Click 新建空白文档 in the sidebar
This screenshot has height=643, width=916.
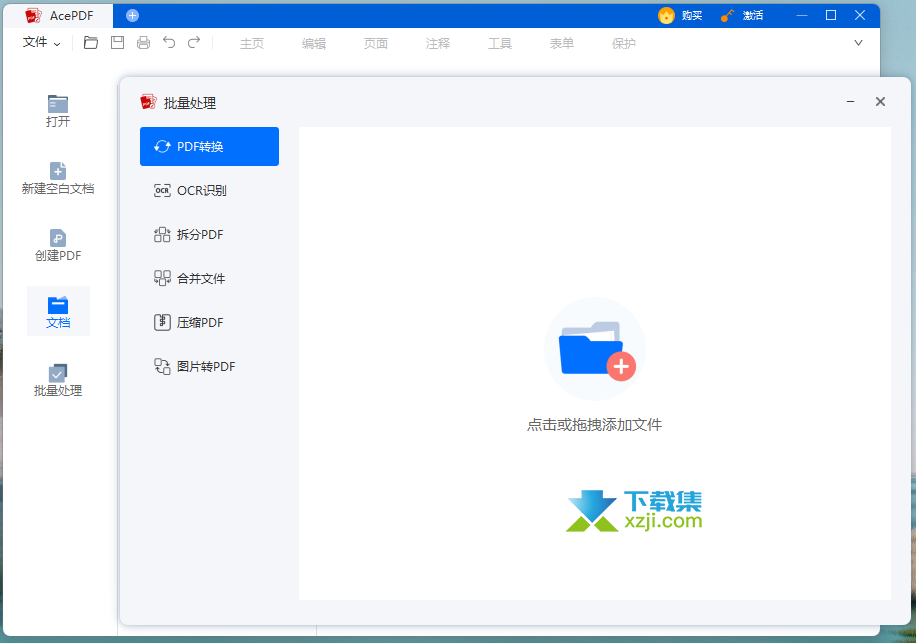58,179
